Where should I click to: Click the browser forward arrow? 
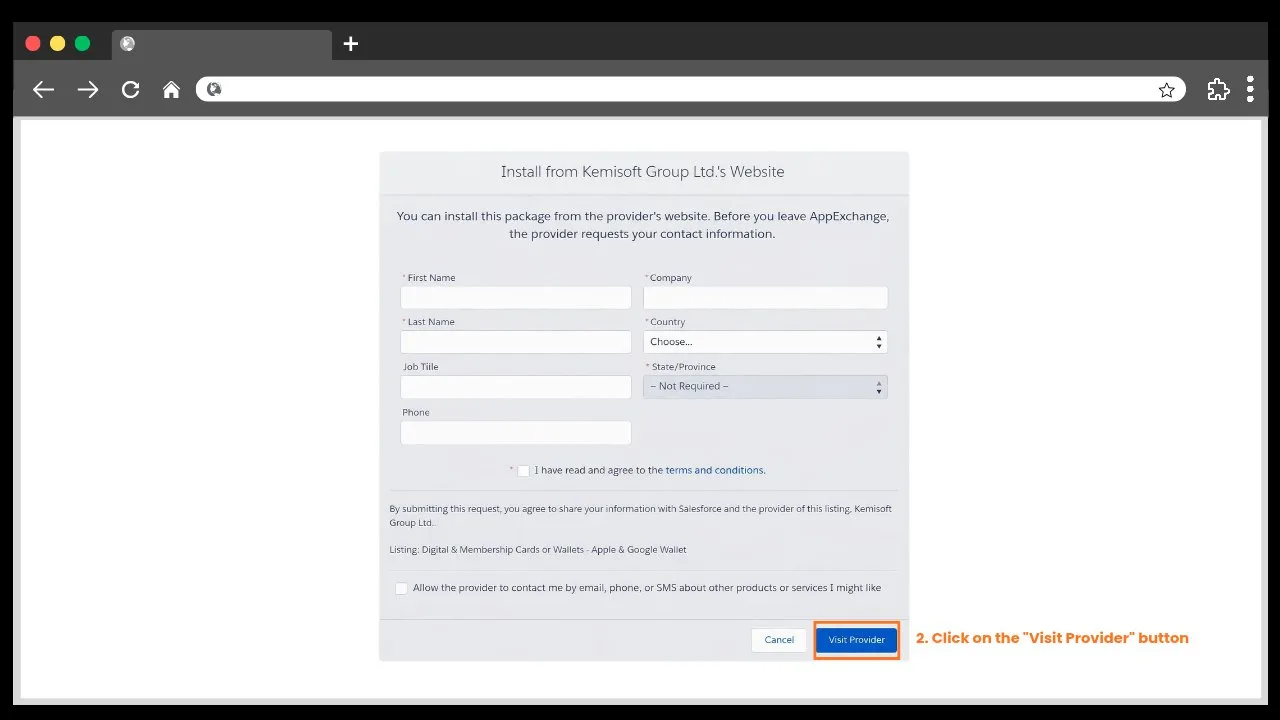pyautogui.click(x=88, y=90)
